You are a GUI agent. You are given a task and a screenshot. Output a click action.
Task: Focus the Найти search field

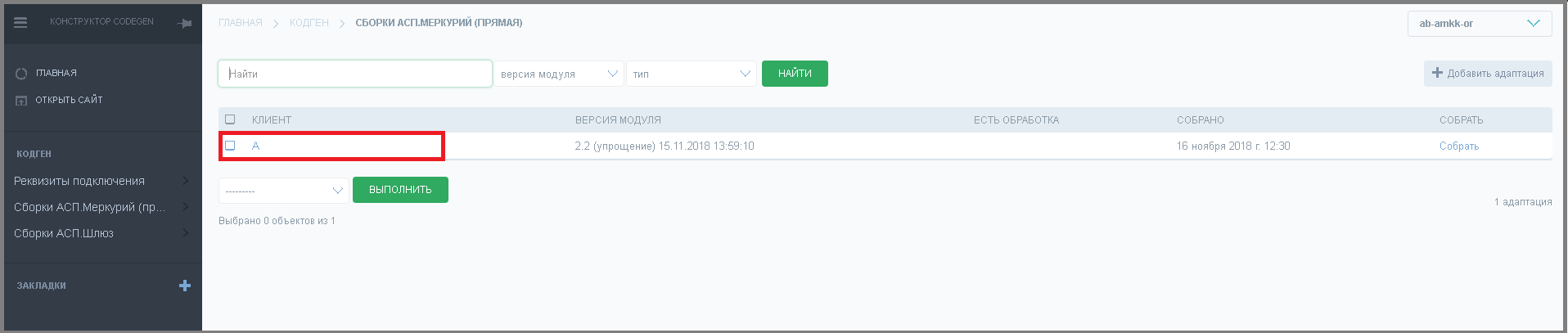point(355,74)
